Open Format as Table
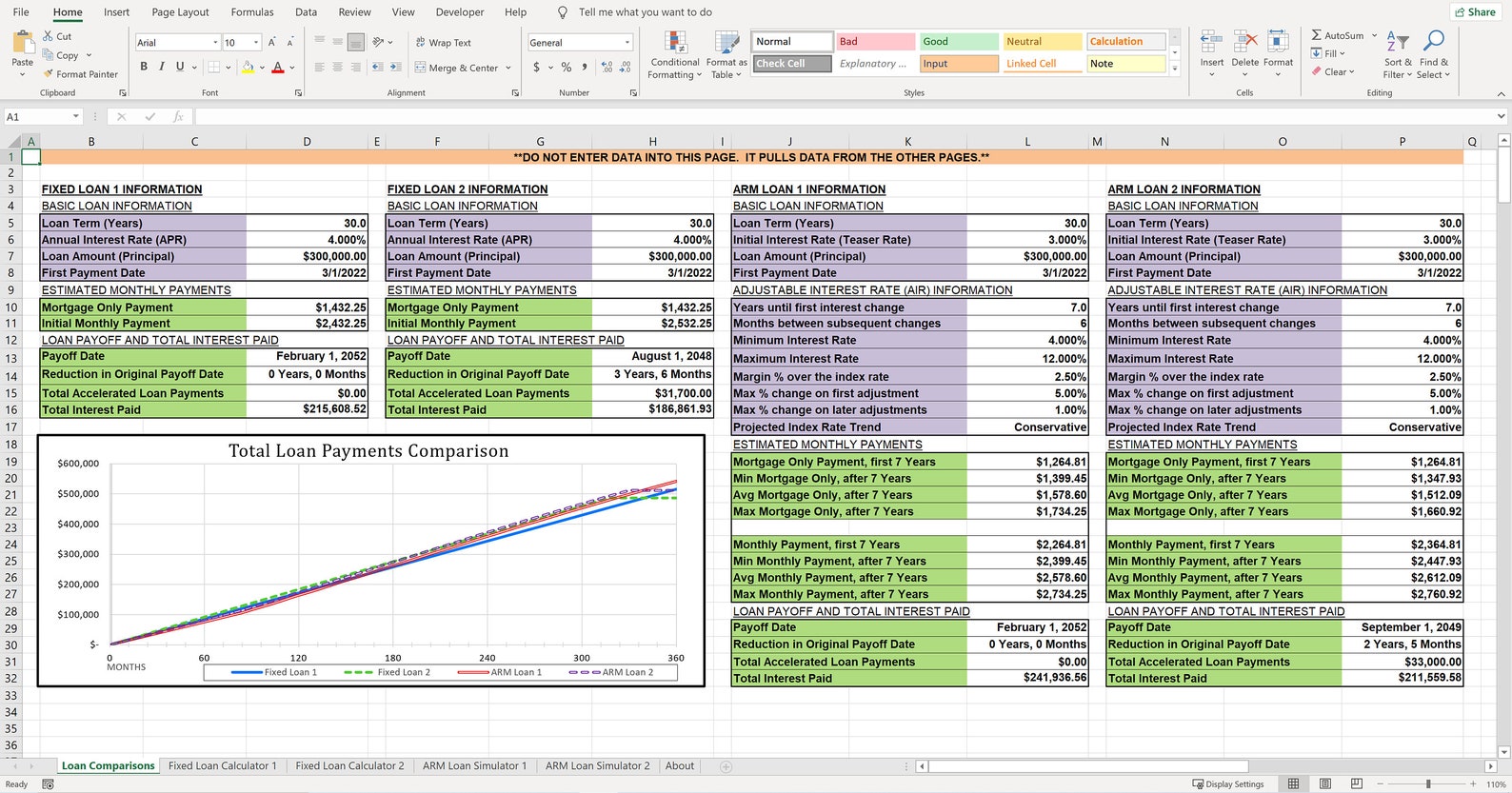 click(x=726, y=55)
